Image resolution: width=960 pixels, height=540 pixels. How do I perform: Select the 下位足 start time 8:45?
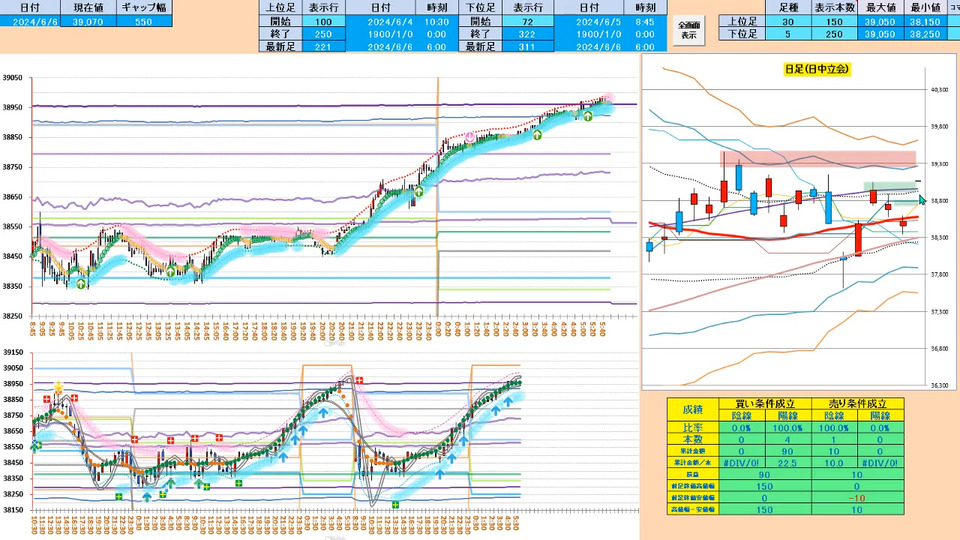tap(645, 21)
